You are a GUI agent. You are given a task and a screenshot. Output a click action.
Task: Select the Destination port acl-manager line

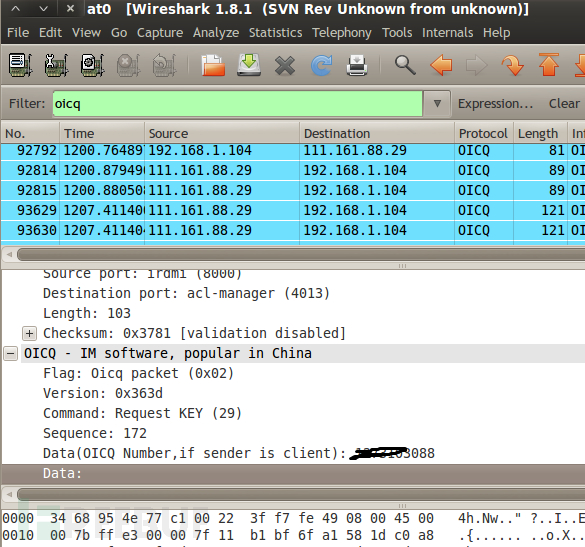pos(186,293)
